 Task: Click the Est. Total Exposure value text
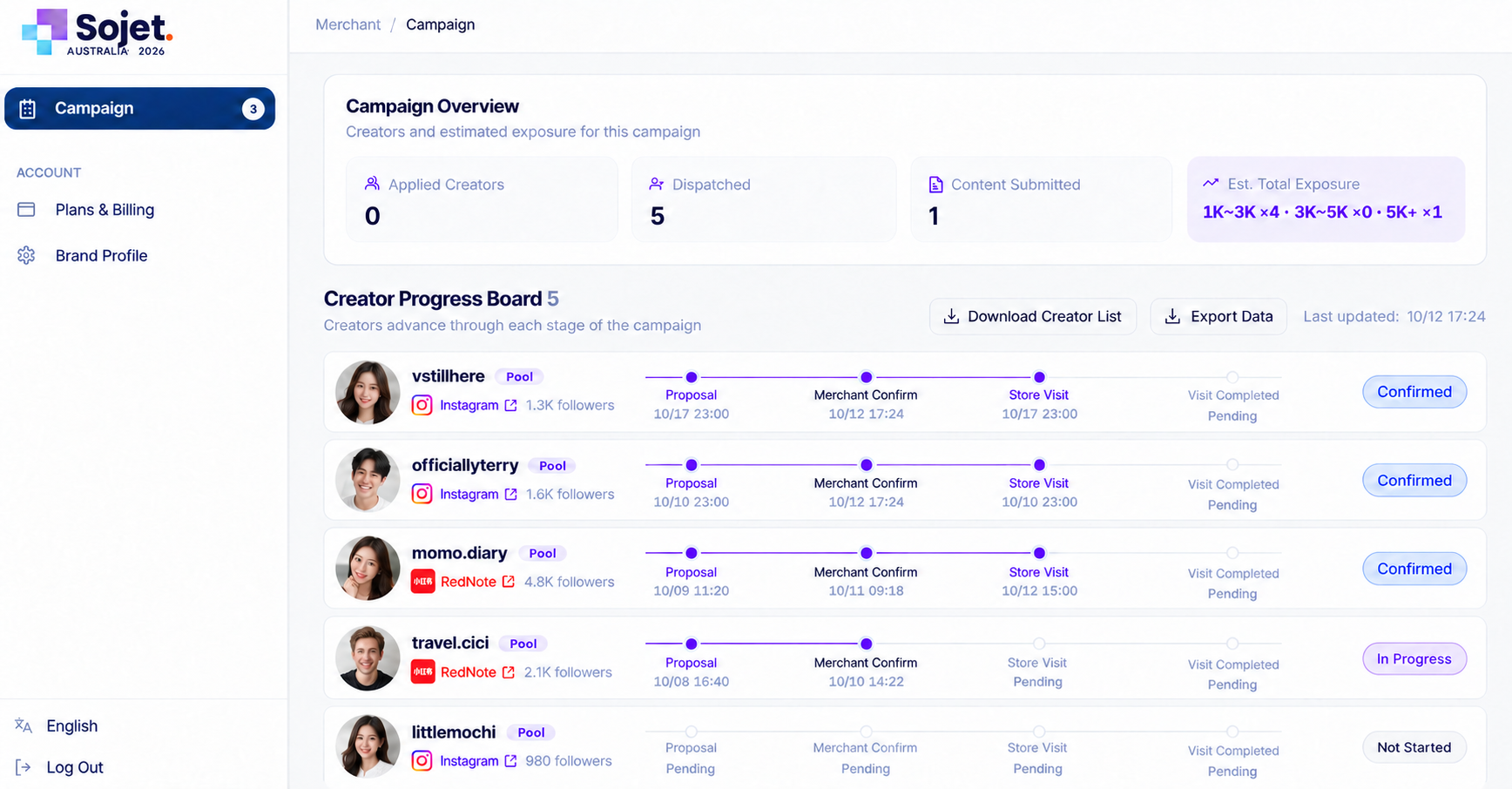[x=1322, y=212]
